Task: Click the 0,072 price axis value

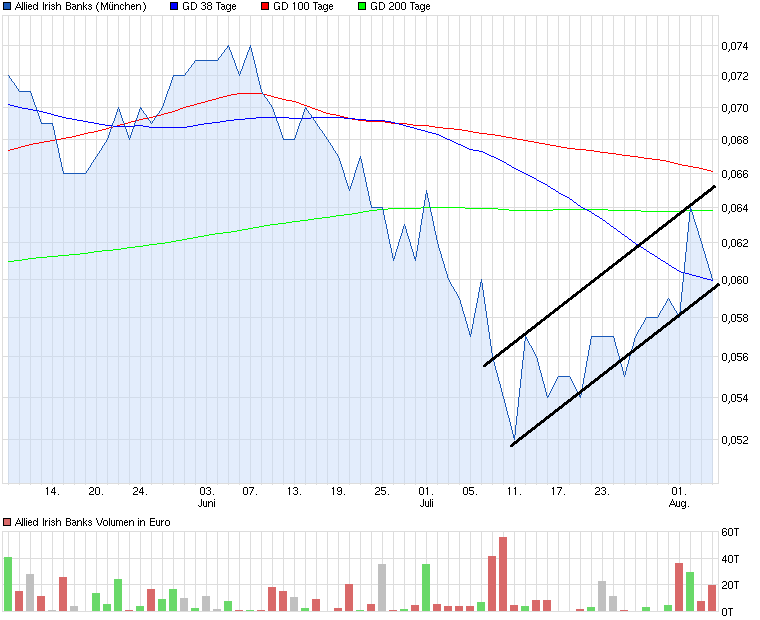Action: [735, 76]
